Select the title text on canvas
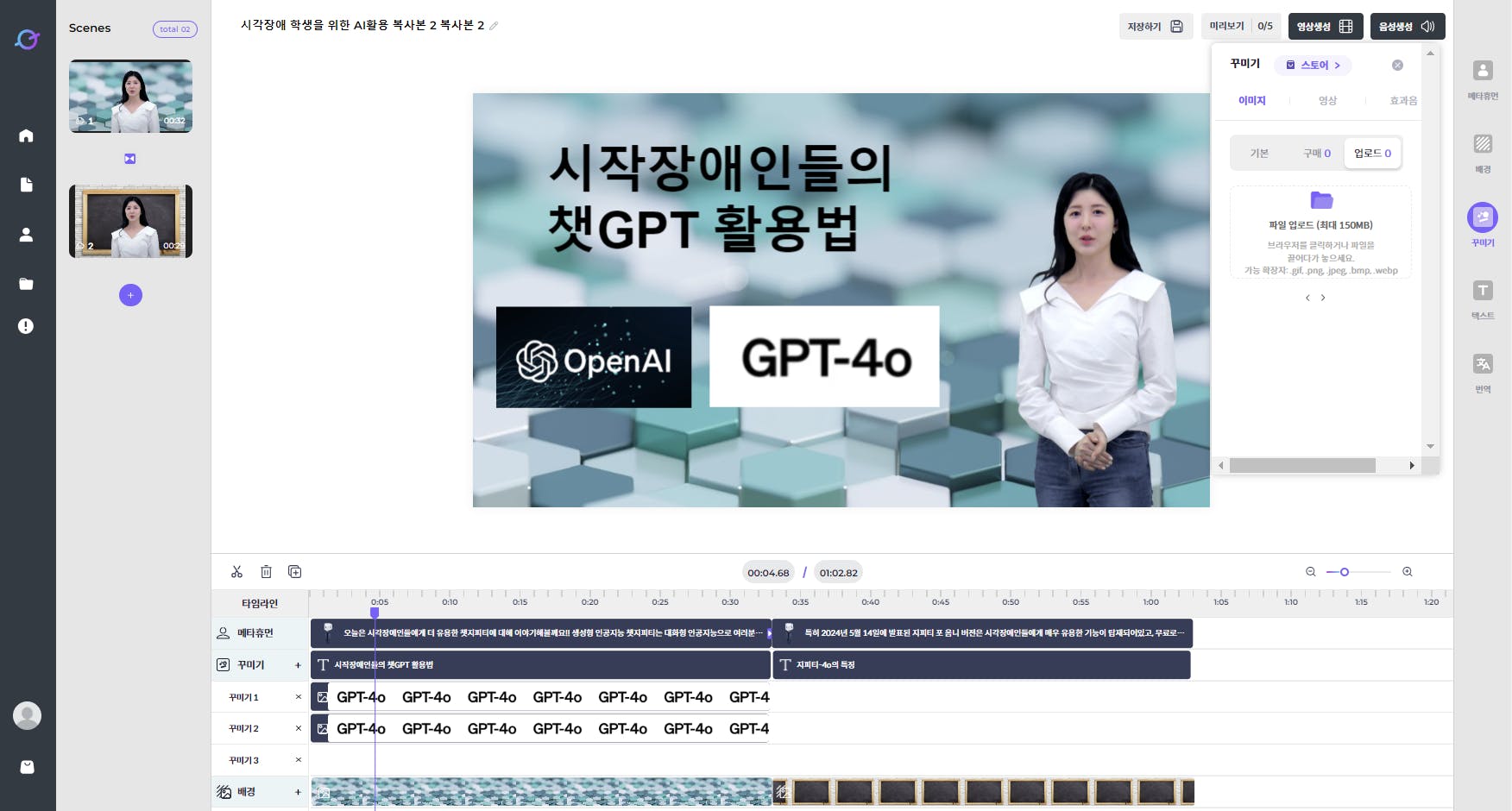The width and height of the screenshot is (1512, 811). [720, 198]
